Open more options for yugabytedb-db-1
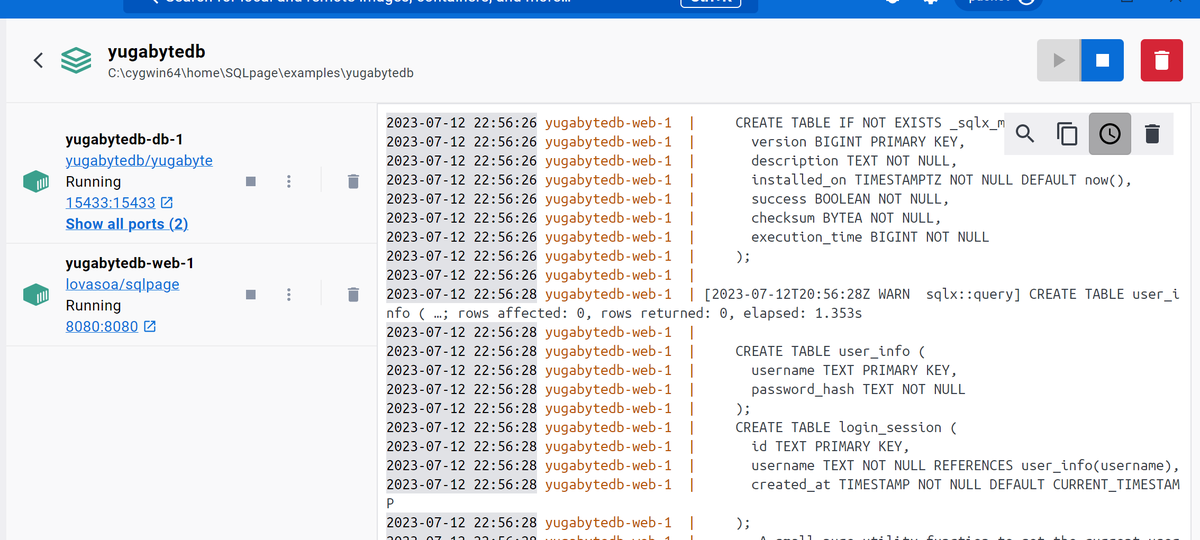Viewport: 1200px width, 540px height. [288, 182]
